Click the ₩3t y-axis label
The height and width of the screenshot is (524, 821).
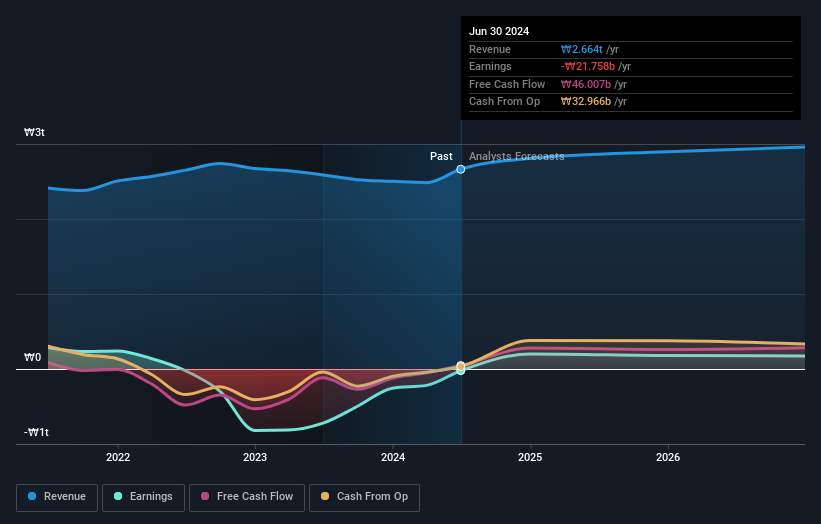tap(35, 132)
